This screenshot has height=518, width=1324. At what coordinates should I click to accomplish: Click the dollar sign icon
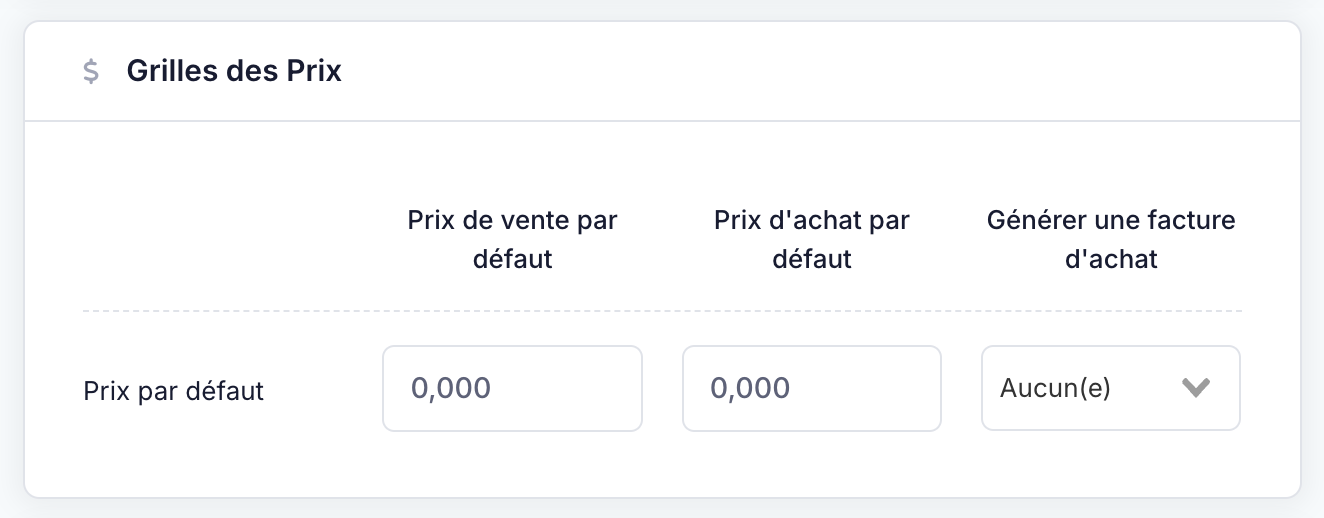91,72
